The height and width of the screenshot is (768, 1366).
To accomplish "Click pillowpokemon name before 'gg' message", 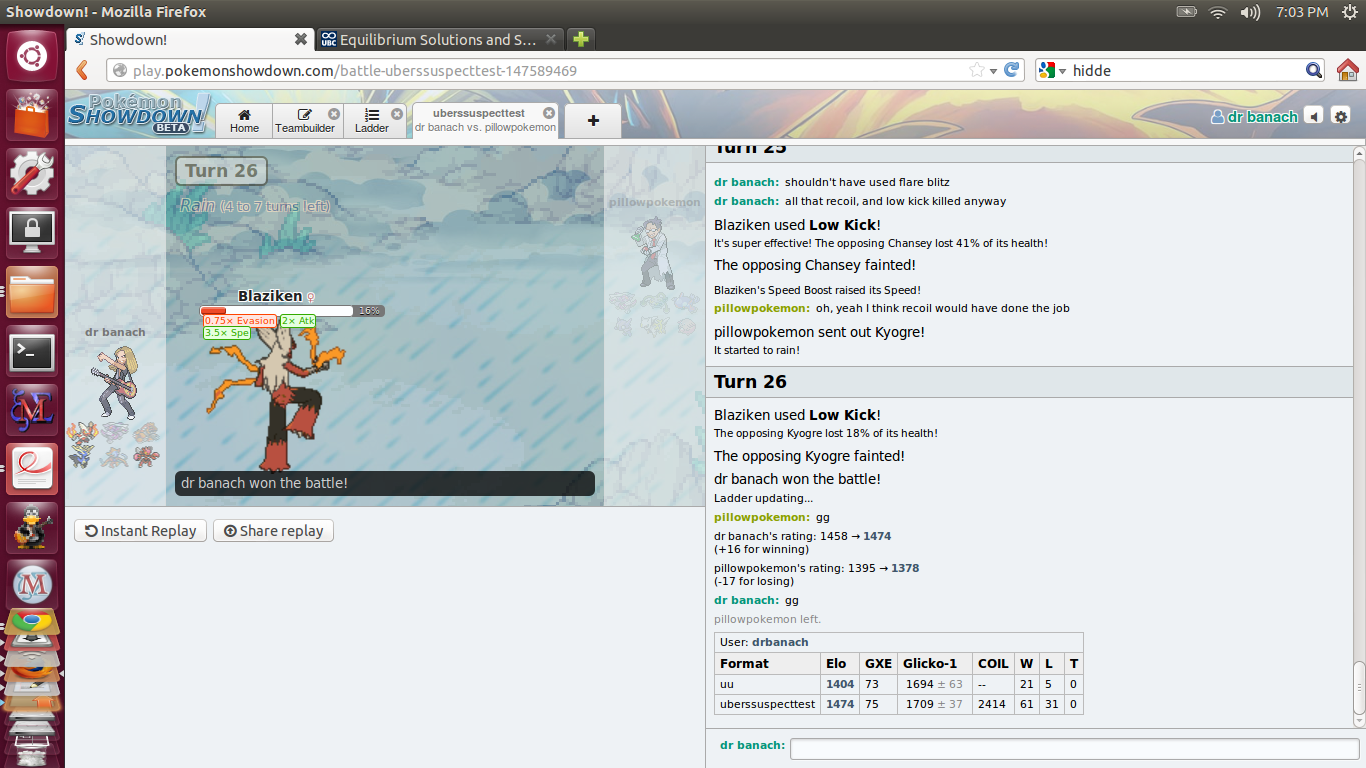I will (762, 517).
